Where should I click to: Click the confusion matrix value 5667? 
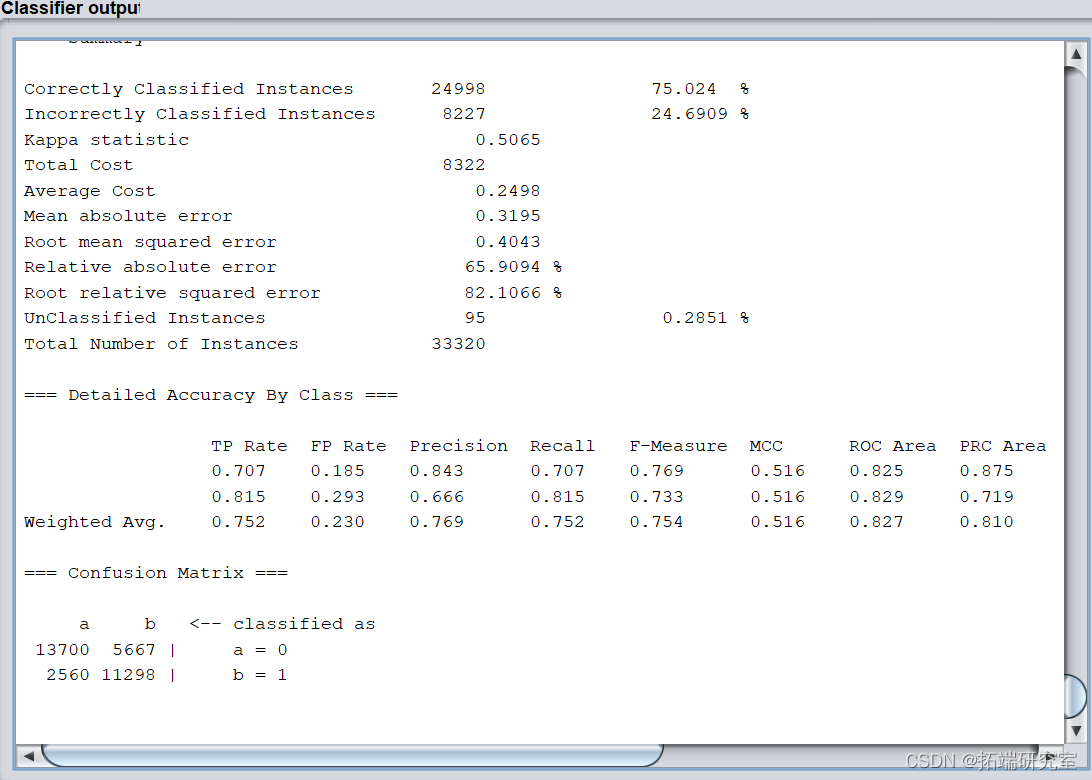pos(134,650)
